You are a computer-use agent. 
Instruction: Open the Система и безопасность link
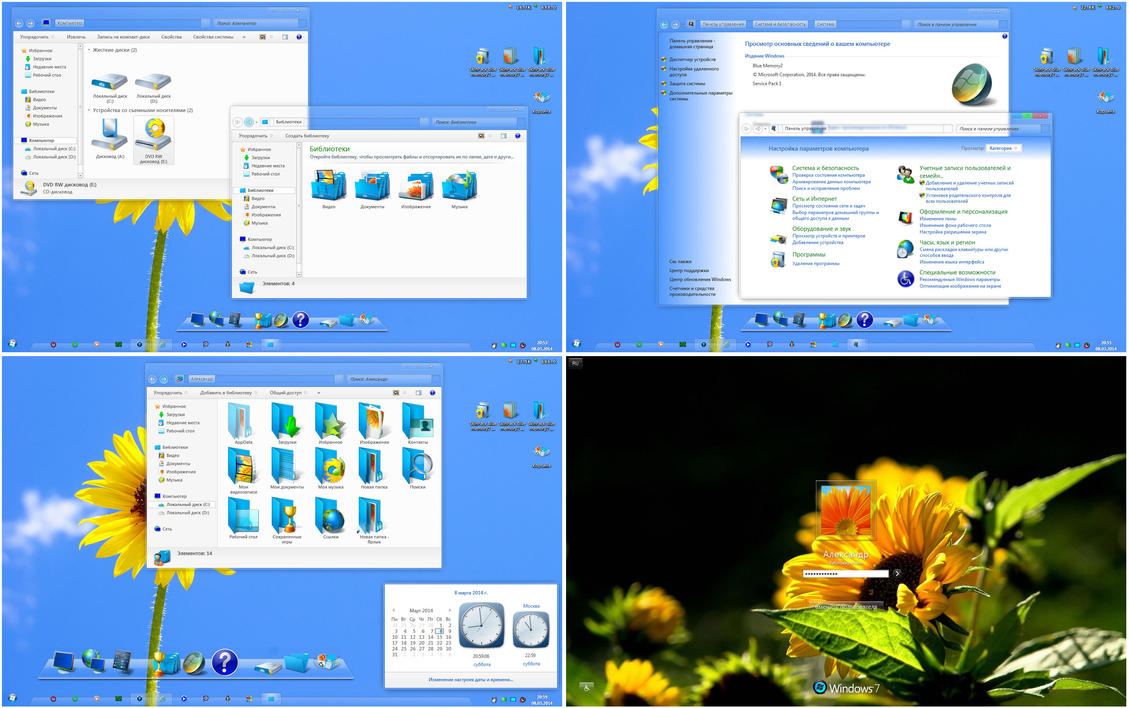coord(825,168)
